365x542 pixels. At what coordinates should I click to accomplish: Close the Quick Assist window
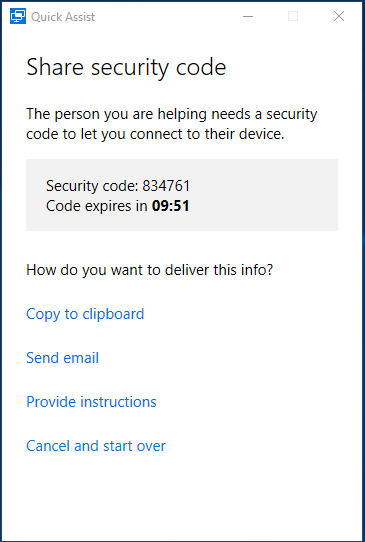(x=339, y=16)
